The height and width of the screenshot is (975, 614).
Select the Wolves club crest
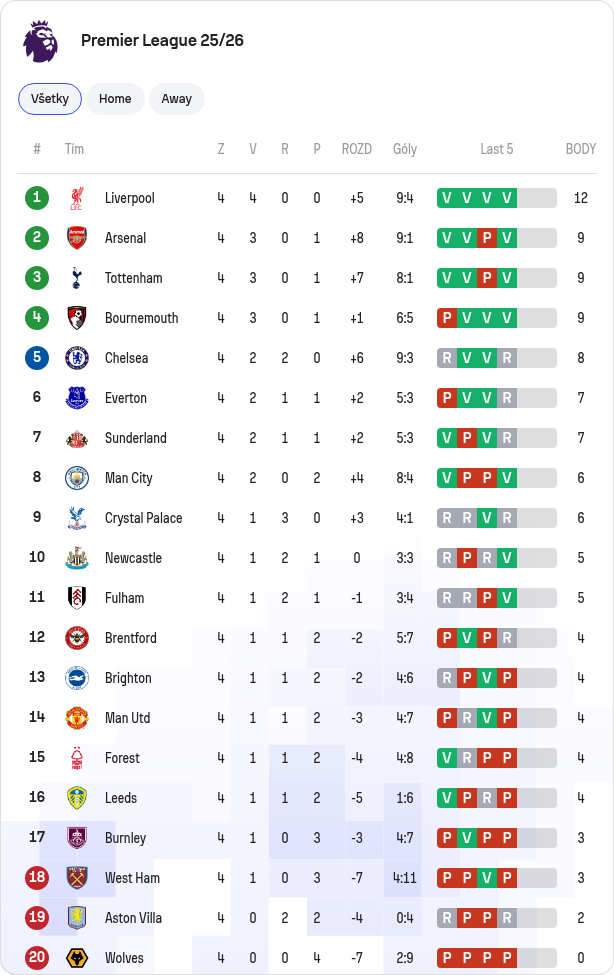[77, 958]
